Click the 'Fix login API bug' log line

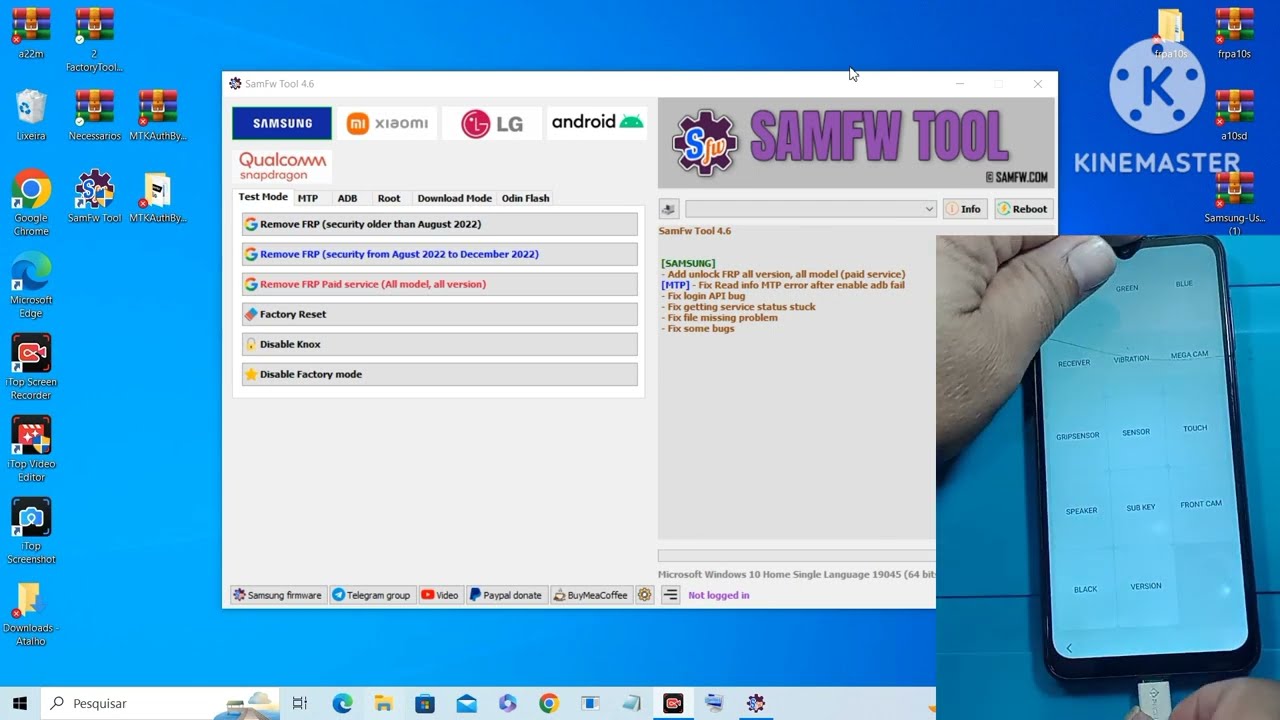[x=704, y=296]
